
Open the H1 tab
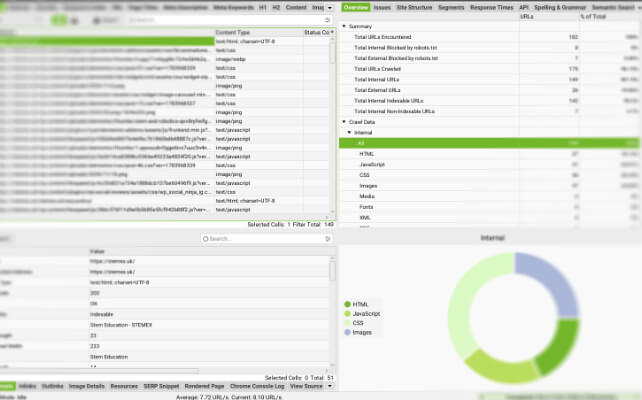coord(263,7)
